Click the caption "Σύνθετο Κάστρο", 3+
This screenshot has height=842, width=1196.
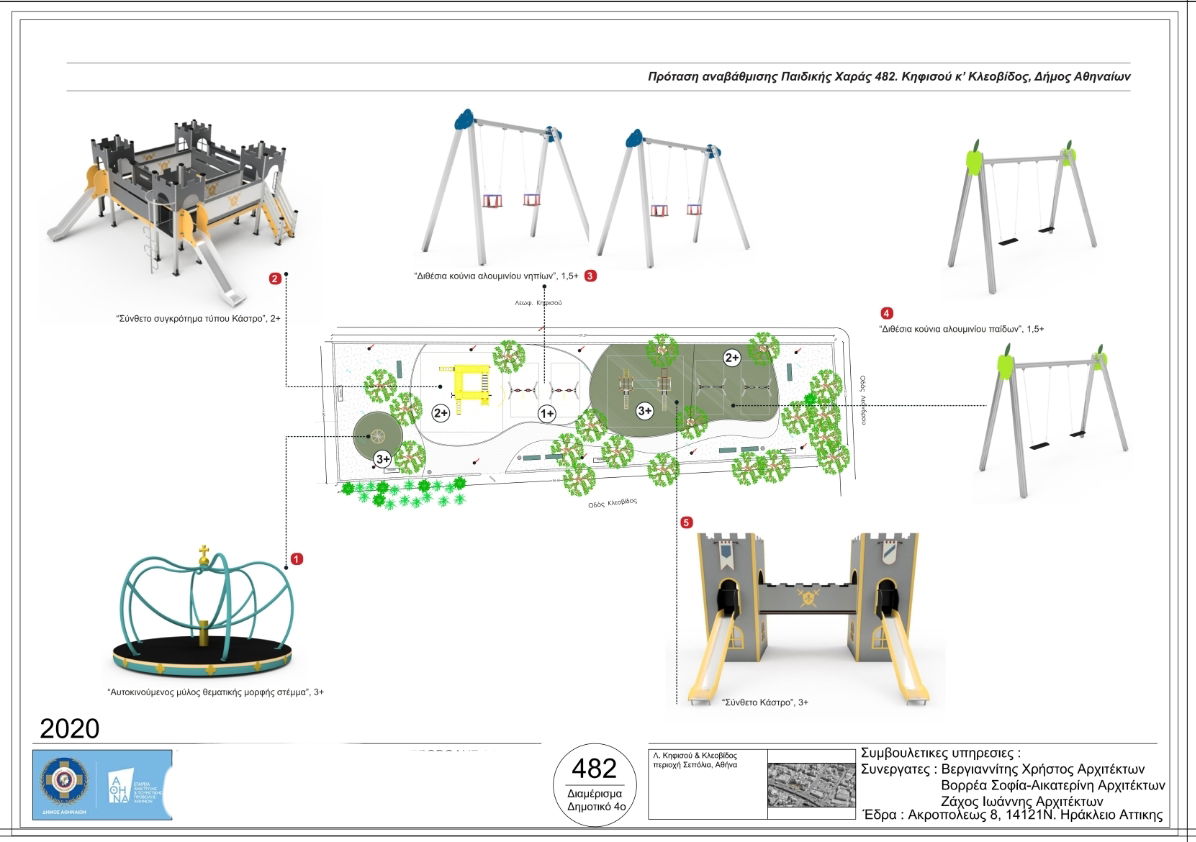(x=765, y=702)
